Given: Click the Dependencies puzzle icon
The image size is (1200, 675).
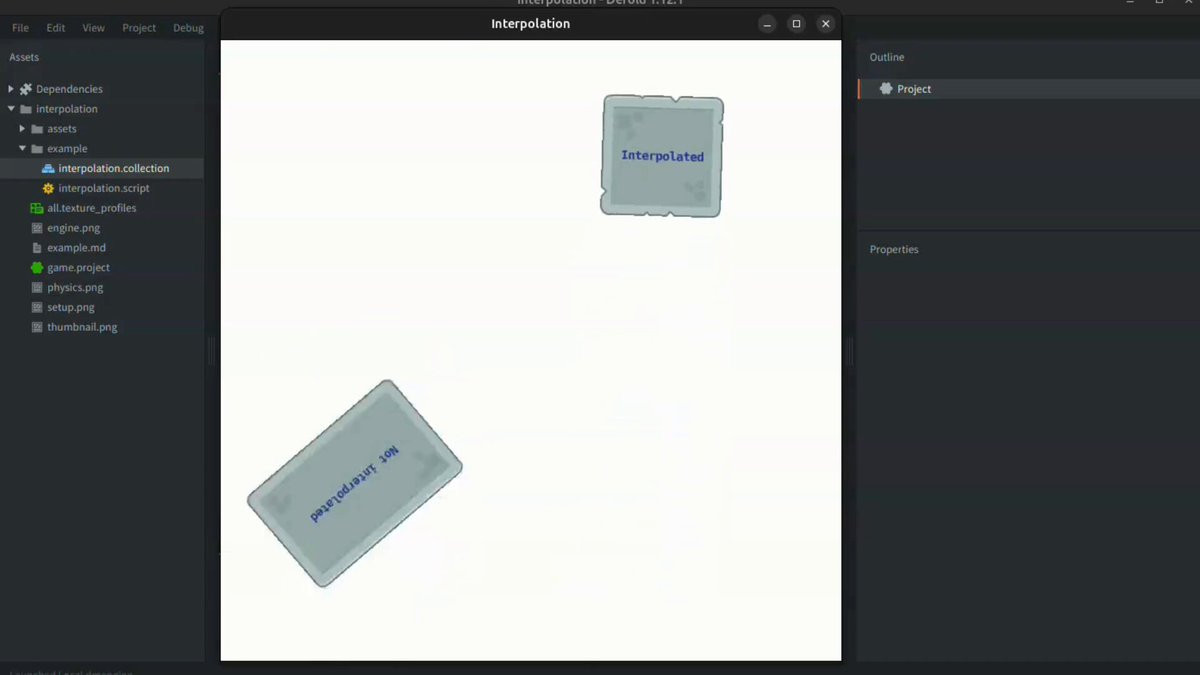Looking at the screenshot, I should [26, 89].
